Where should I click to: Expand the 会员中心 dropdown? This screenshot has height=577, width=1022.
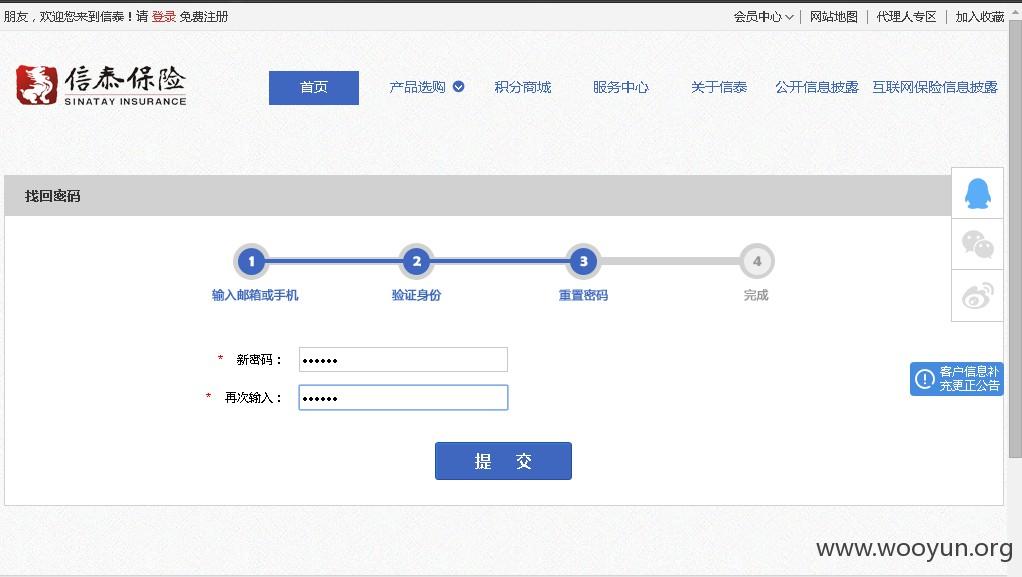click(x=763, y=17)
